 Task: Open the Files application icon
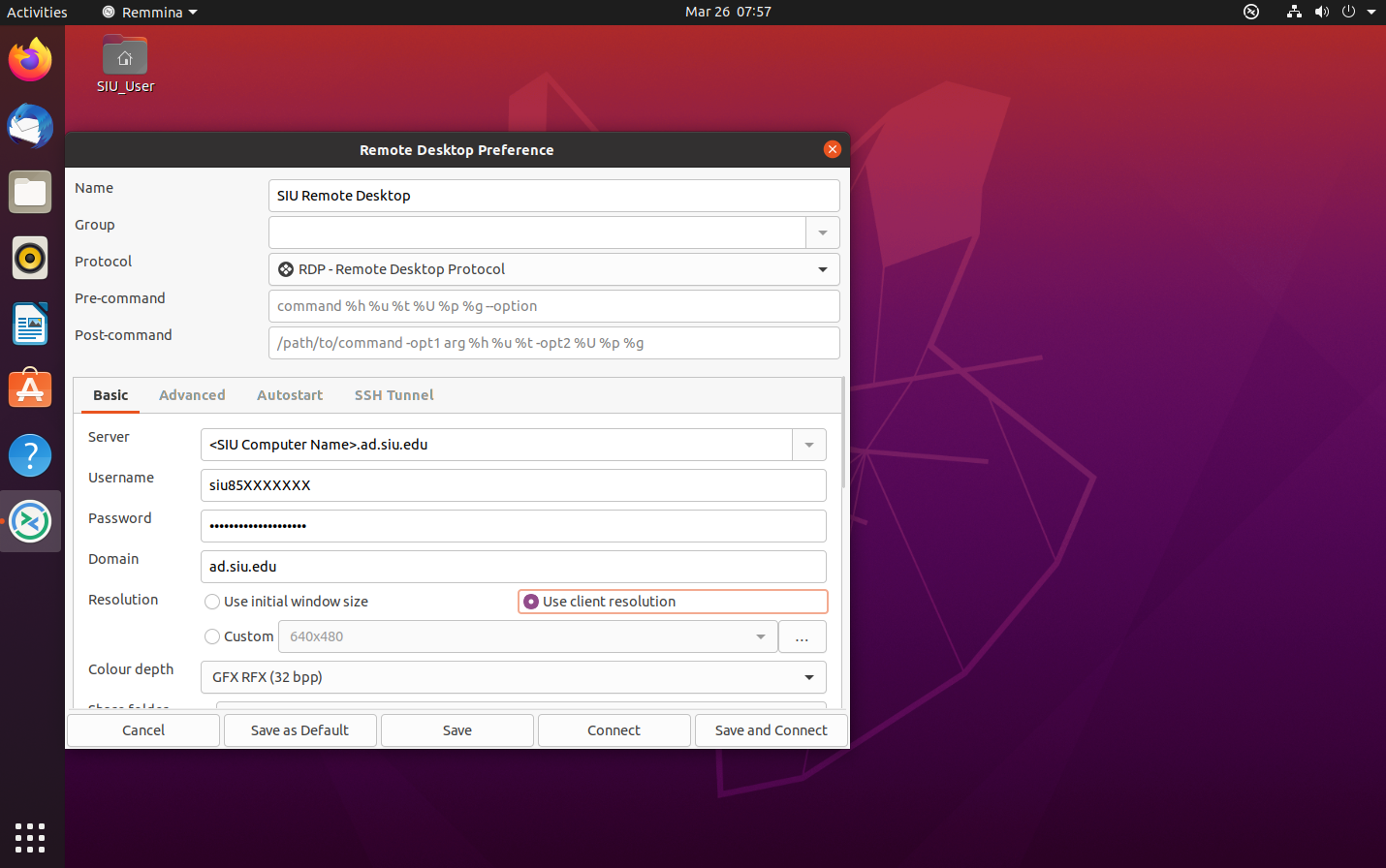pyautogui.click(x=30, y=192)
